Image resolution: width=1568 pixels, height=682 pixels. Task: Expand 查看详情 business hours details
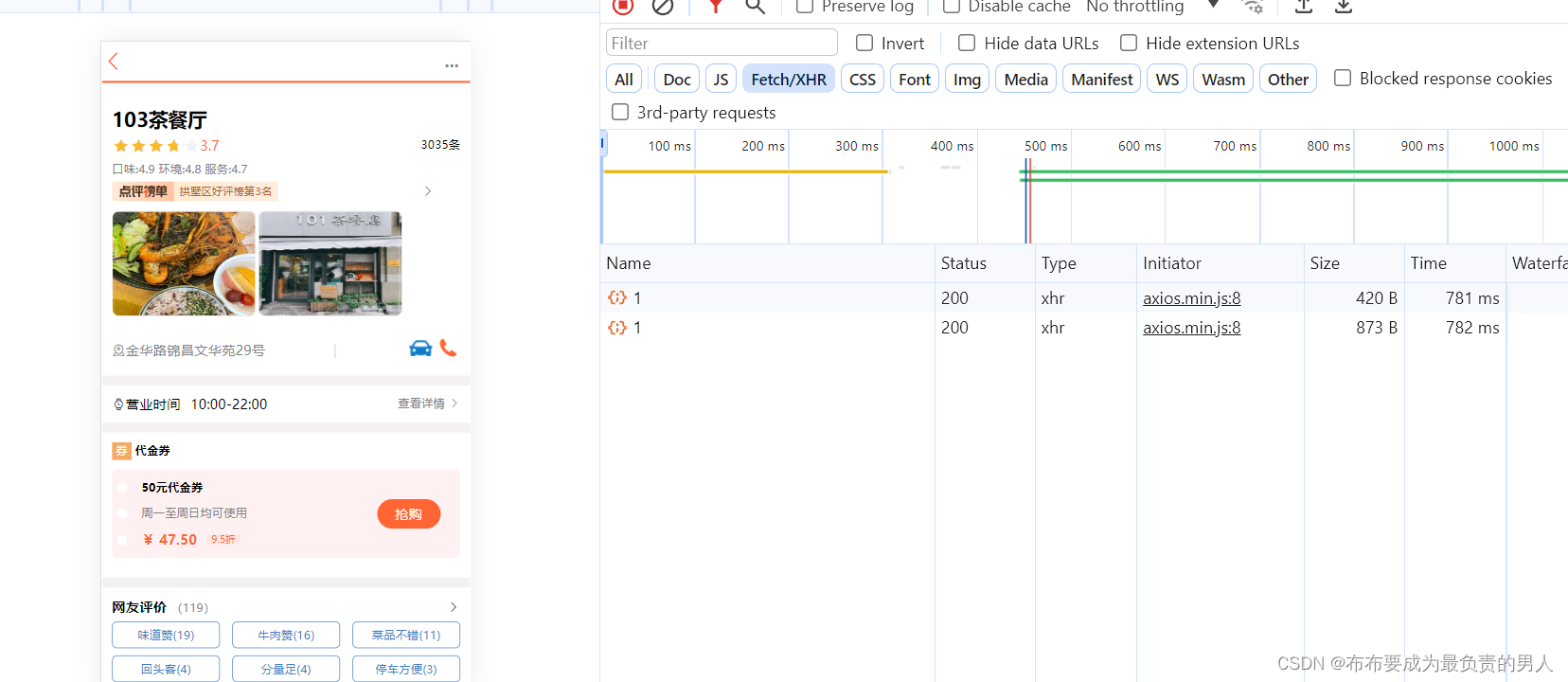(428, 404)
